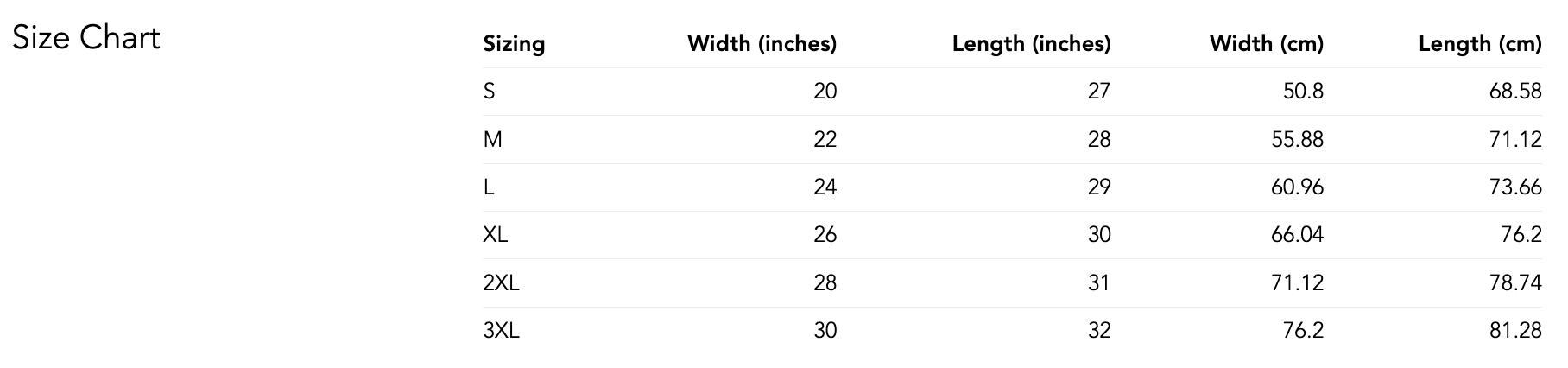Click the Width (inches) column header

(x=762, y=43)
